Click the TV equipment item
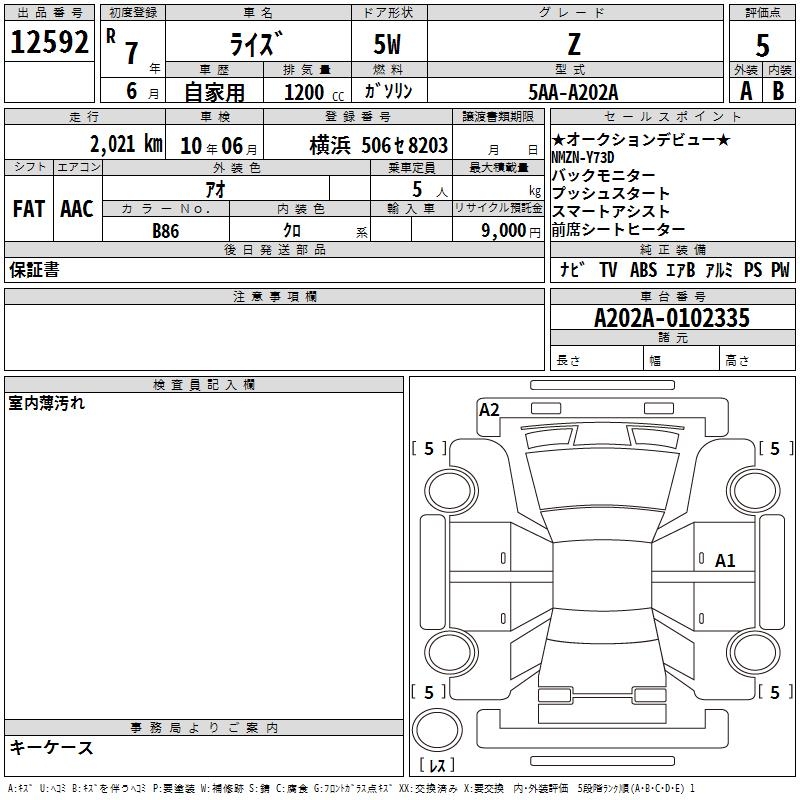Image resolution: width=800 pixels, height=800 pixels. [608, 269]
